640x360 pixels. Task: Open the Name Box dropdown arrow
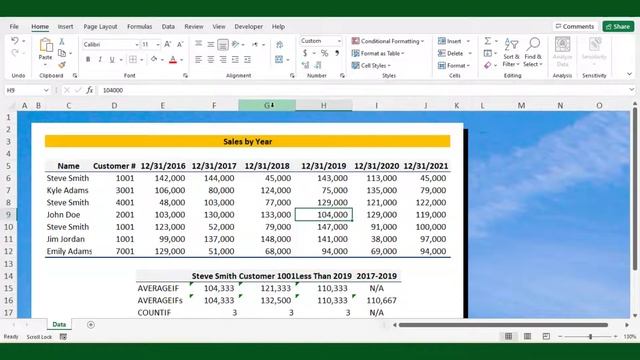tap(46, 90)
